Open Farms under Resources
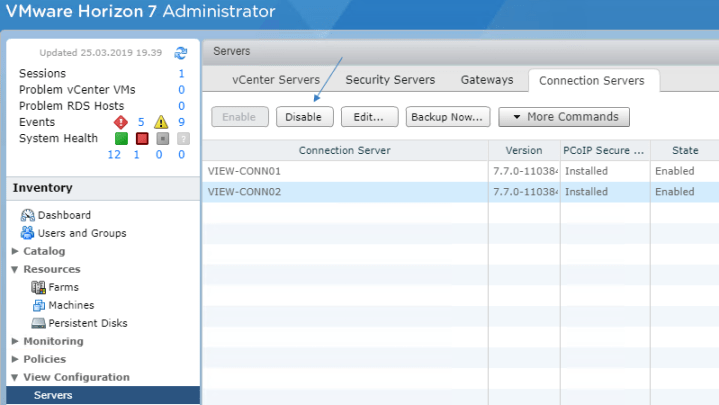Image resolution: width=719 pixels, height=405 pixels. coord(64,287)
